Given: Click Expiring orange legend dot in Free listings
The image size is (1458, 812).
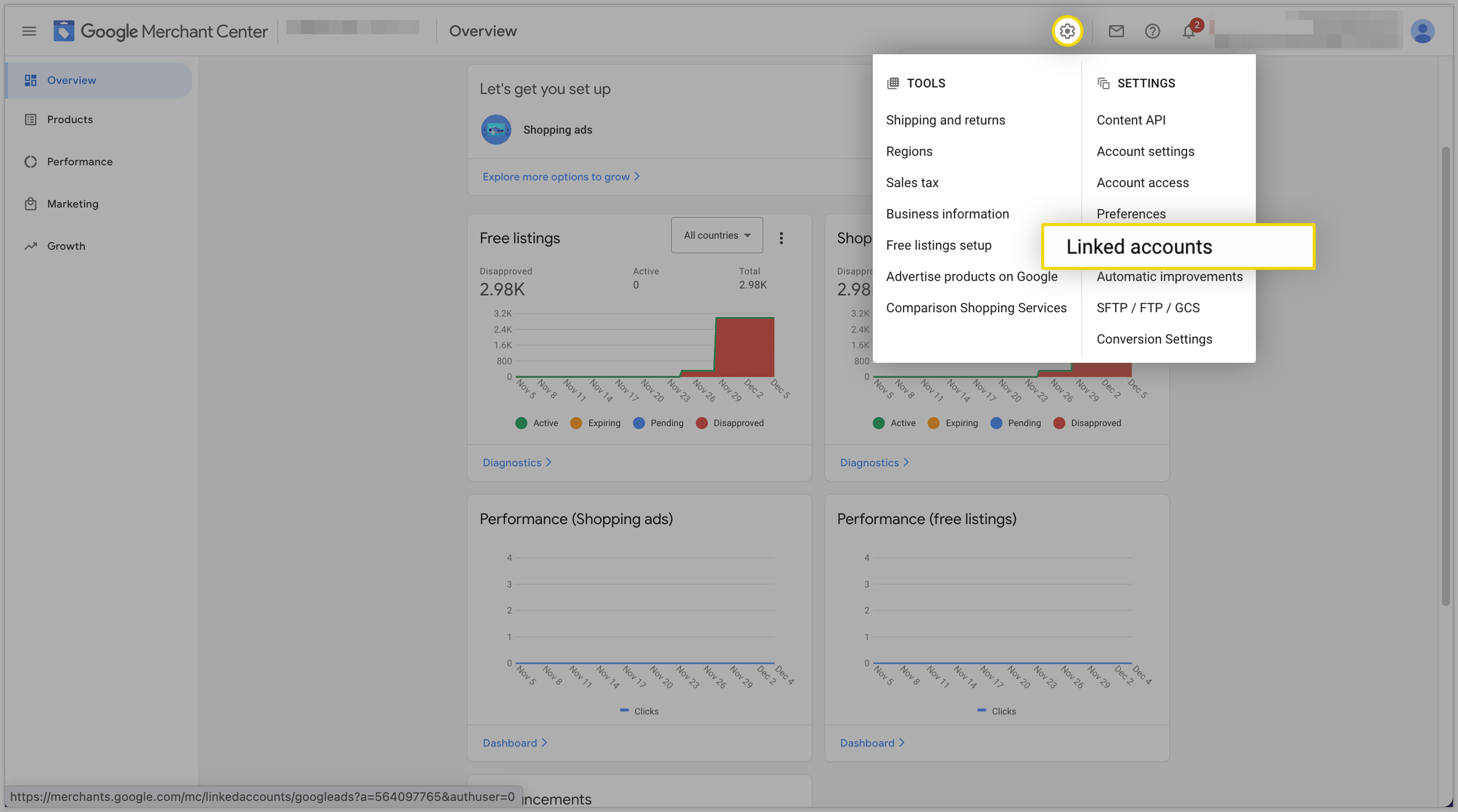Looking at the screenshot, I should (x=576, y=423).
